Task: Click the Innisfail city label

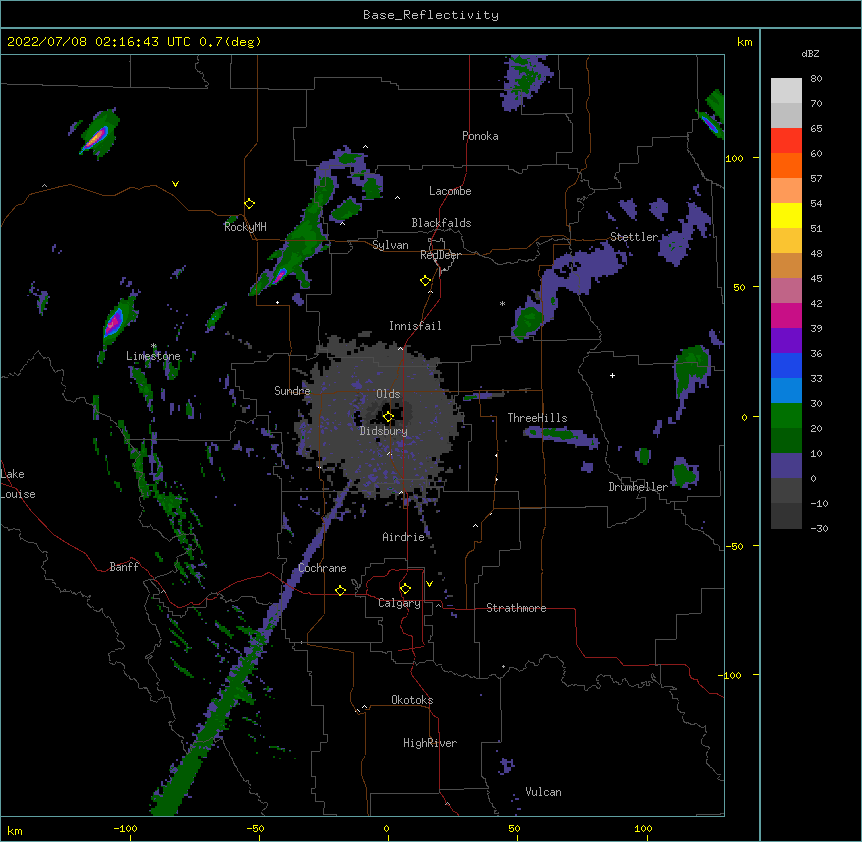Action: pos(415,326)
